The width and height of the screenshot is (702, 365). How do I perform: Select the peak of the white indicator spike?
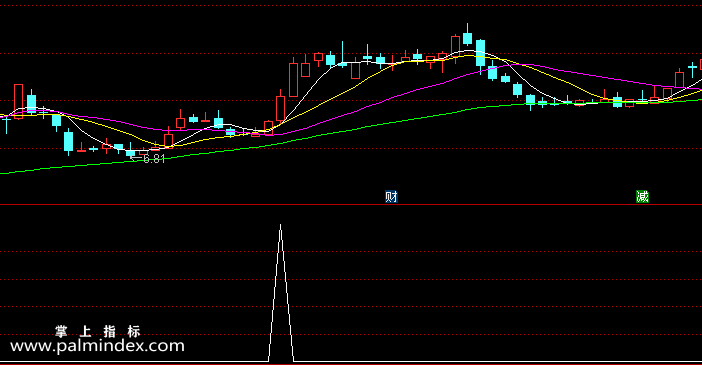(281, 226)
